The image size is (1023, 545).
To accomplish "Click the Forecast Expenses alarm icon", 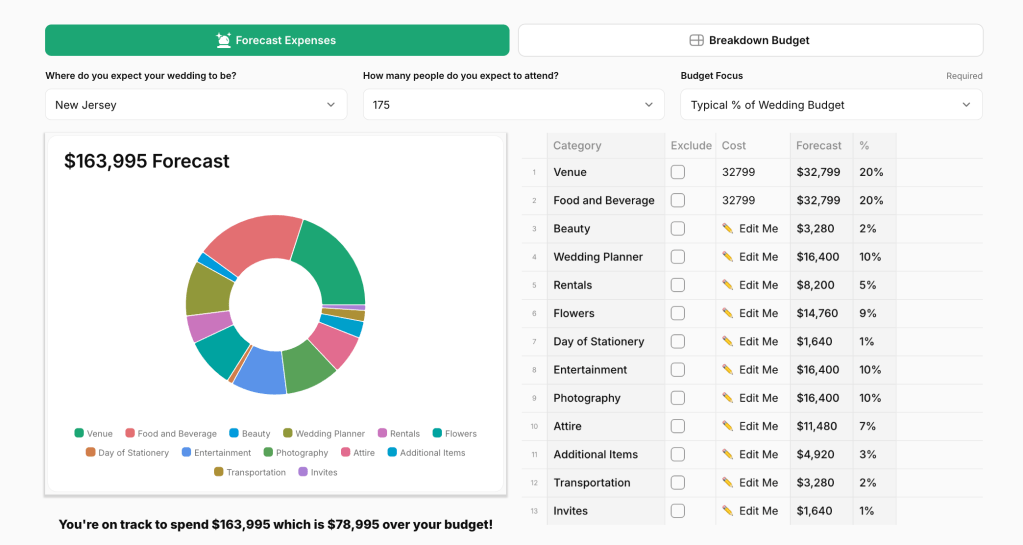I will pos(224,40).
